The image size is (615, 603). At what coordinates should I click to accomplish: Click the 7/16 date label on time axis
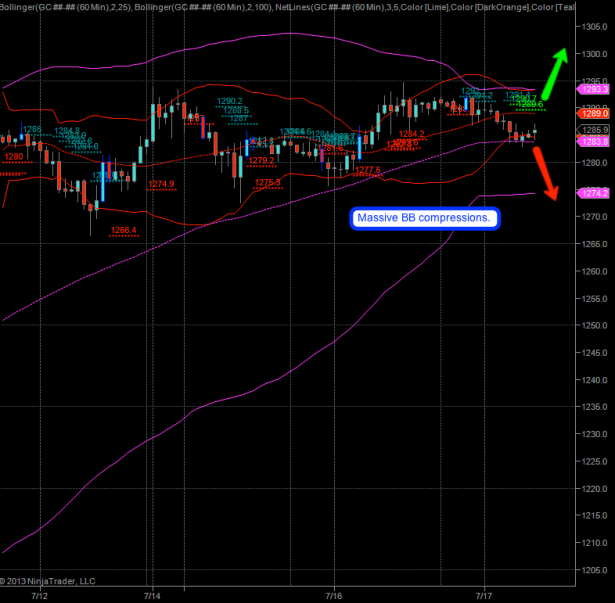(x=334, y=596)
